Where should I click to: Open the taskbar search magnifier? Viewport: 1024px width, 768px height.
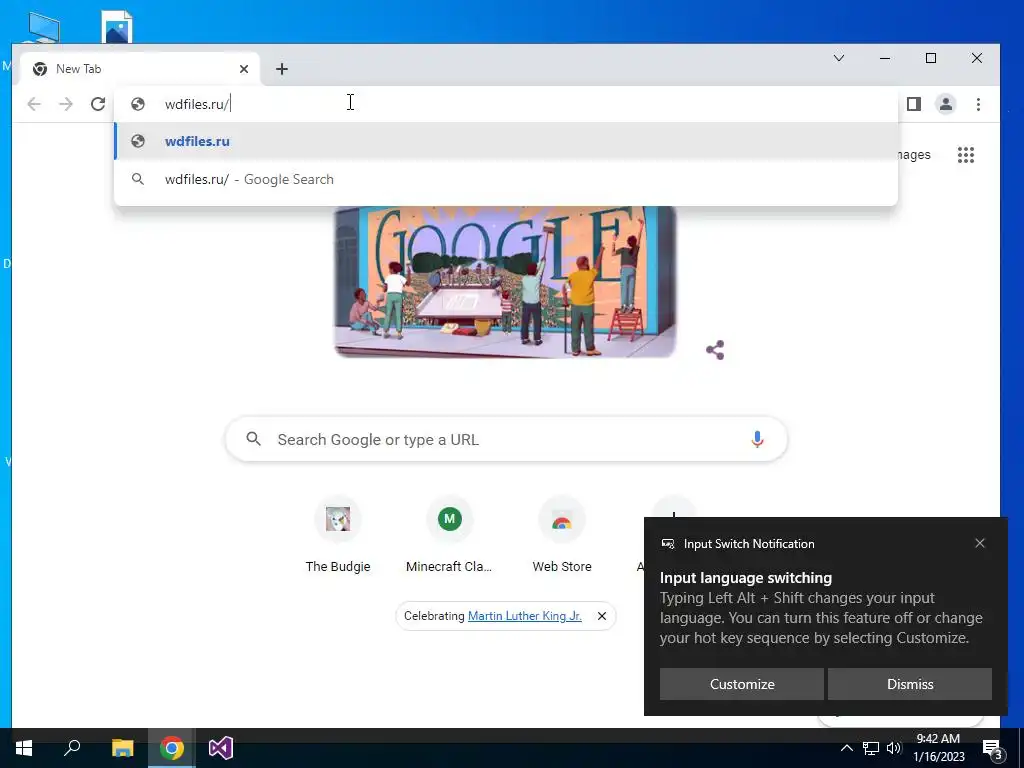(72, 748)
